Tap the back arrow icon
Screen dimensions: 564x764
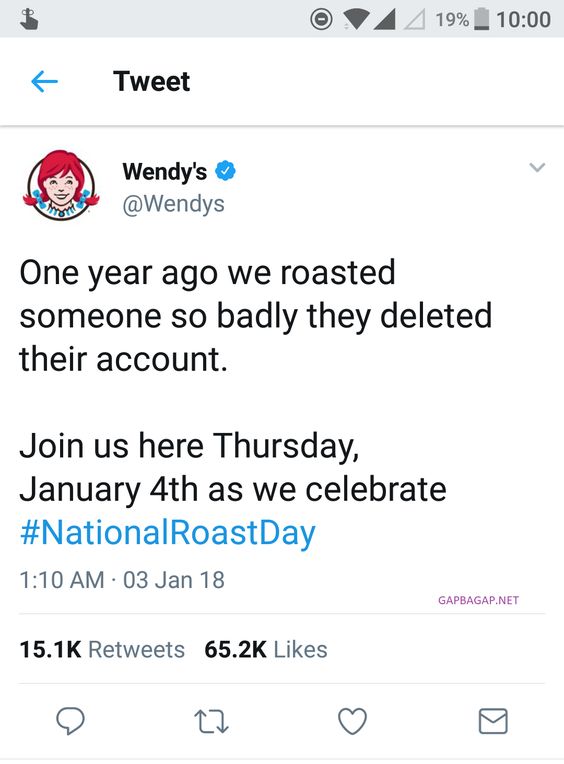(44, 81)
